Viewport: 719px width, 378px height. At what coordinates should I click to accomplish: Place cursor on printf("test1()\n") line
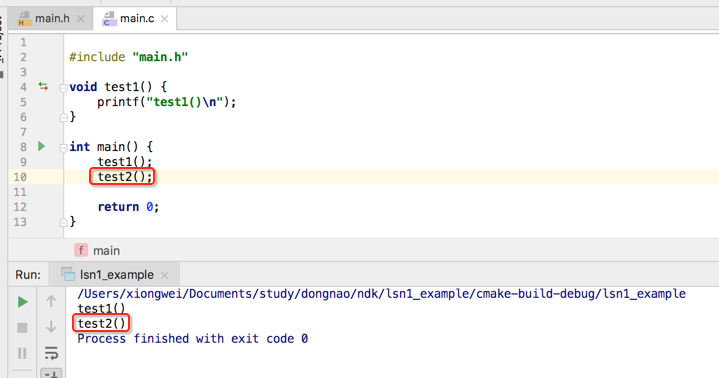tap(166, 102)
